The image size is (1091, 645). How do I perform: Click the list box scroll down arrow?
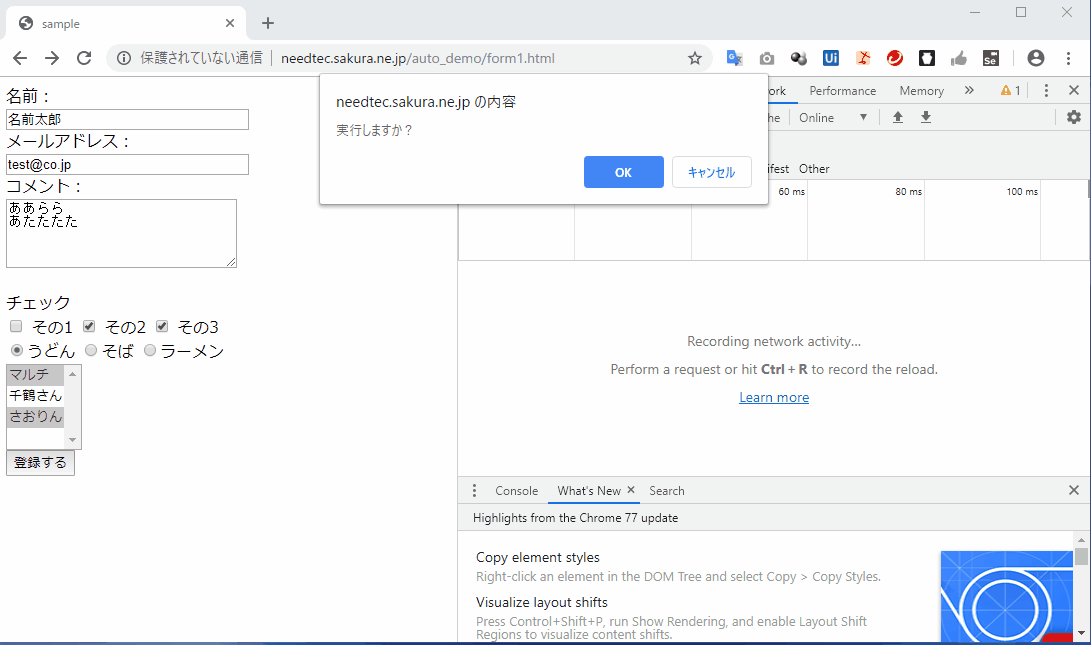pos(72,440)
